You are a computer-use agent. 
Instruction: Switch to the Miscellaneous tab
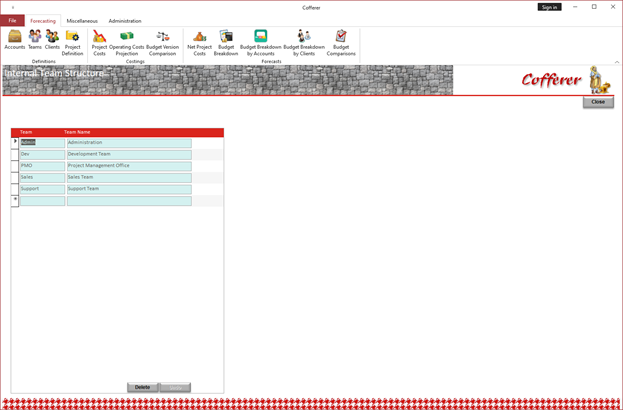(82, 21)
